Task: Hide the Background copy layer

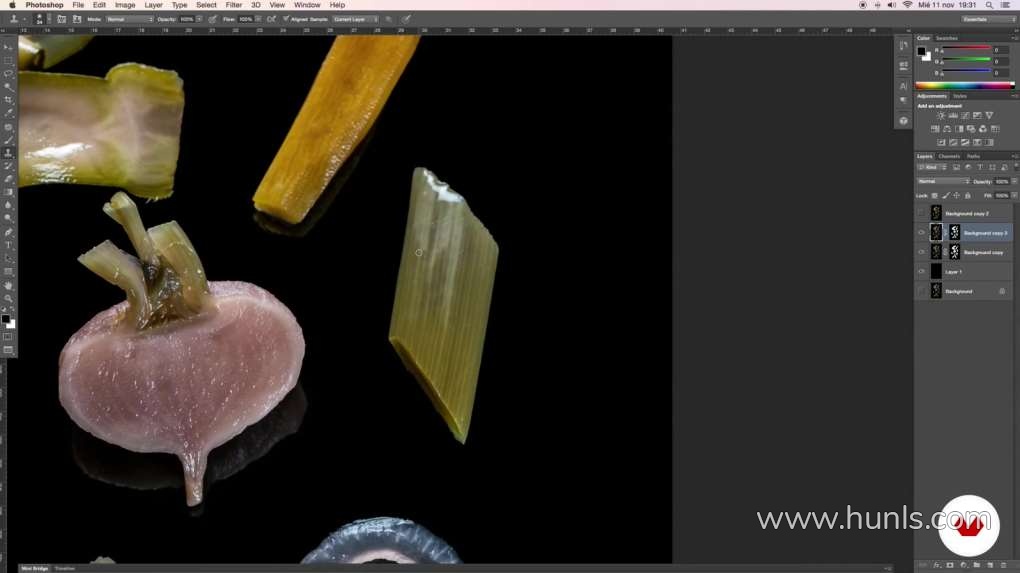Action: tap(921, 252)
